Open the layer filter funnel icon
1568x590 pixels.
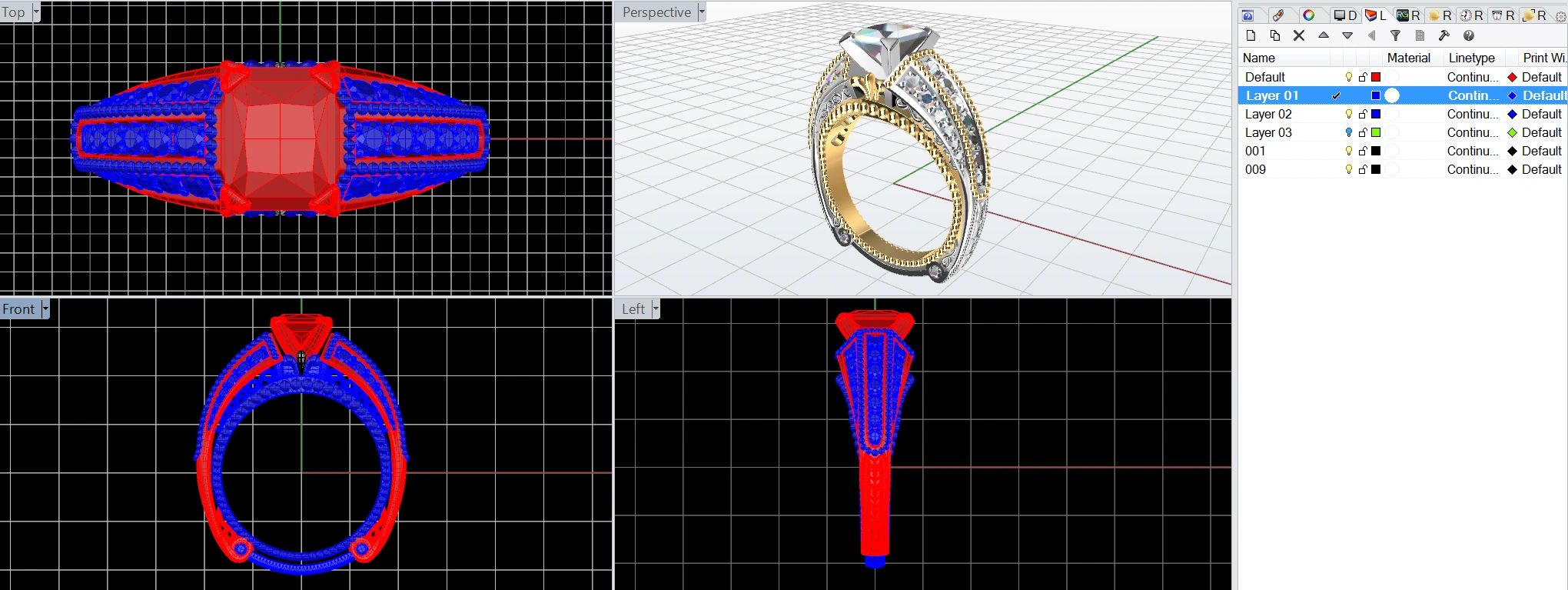click(1395, 35)
